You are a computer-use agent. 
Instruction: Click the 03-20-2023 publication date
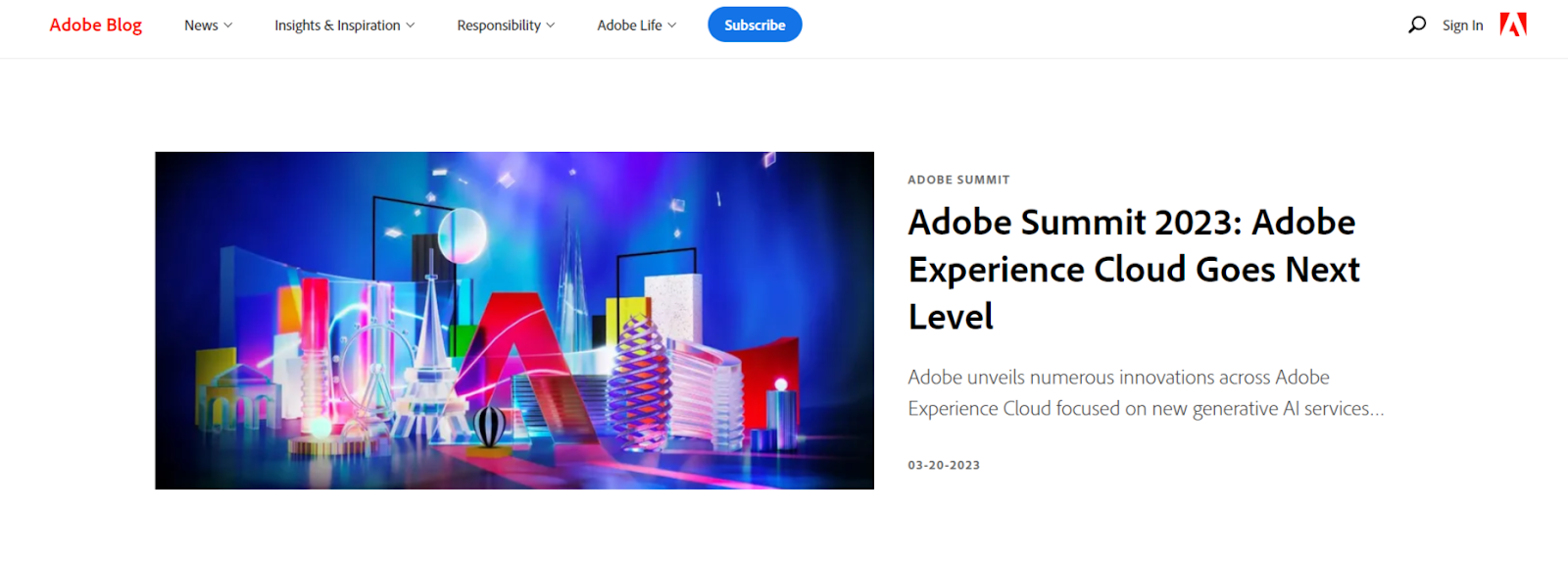[944, 465]
